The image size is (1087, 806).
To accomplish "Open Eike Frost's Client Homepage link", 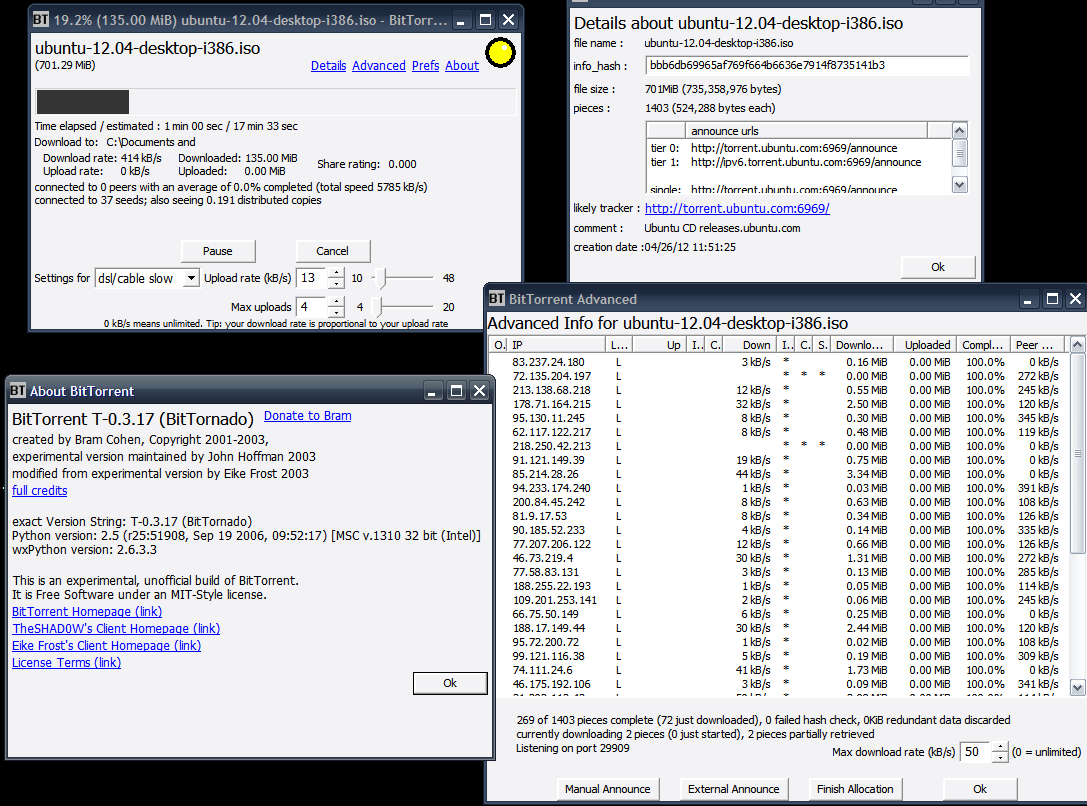I will tap(106, 646).
